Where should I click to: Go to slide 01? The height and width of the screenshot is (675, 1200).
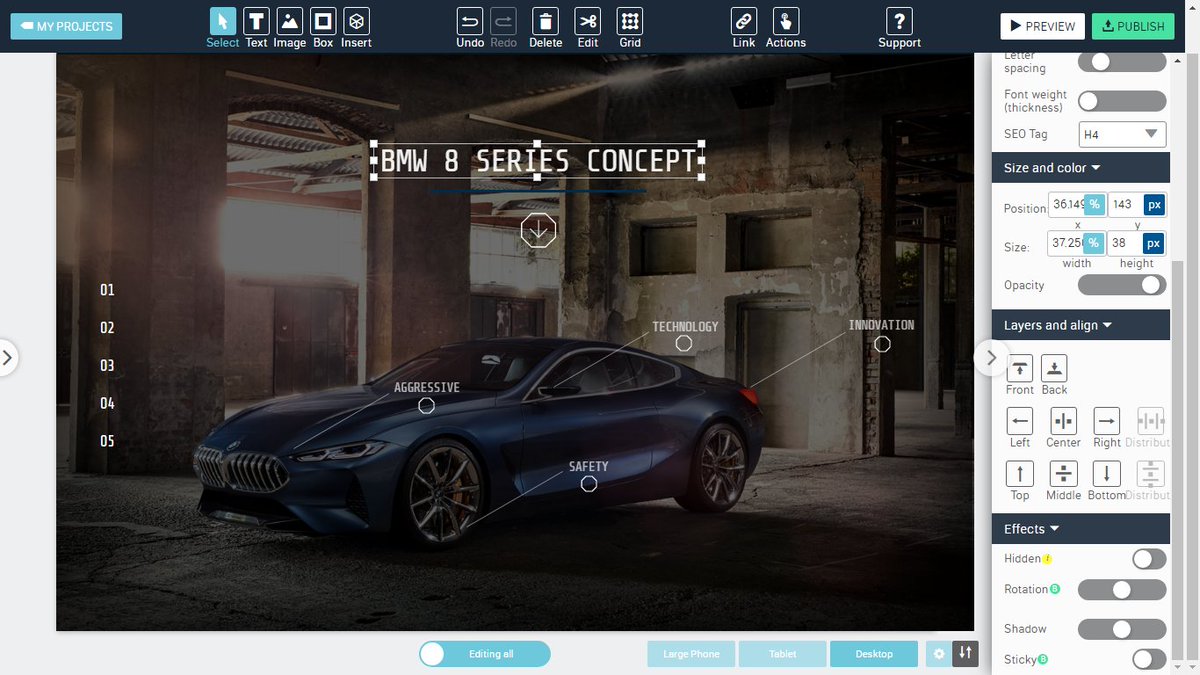tap(107, 290)
